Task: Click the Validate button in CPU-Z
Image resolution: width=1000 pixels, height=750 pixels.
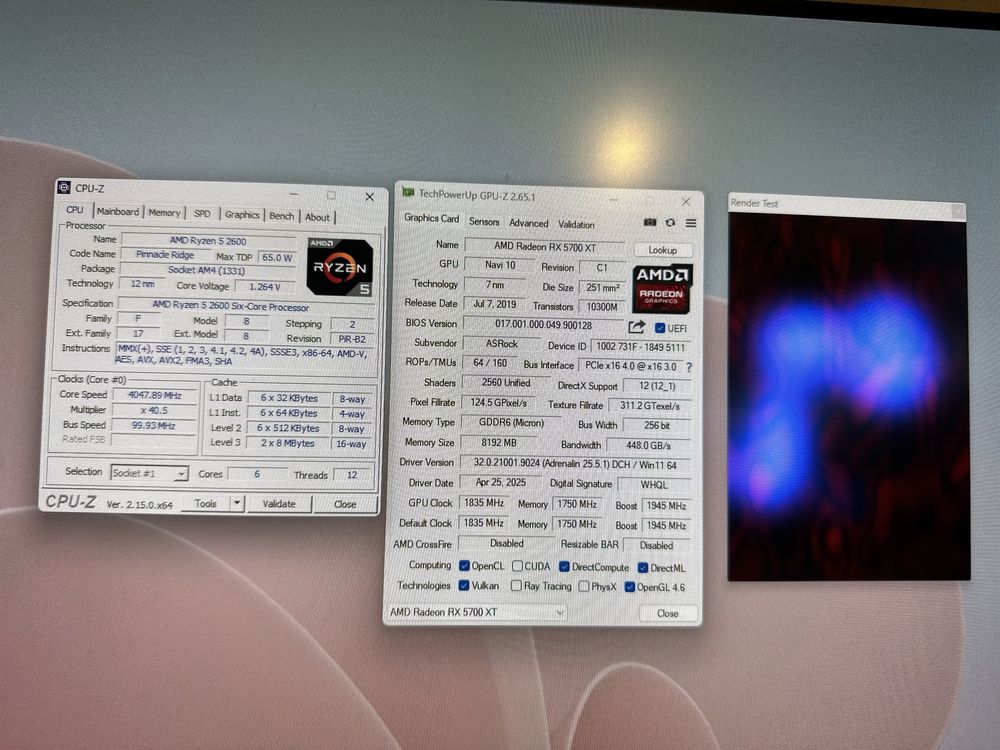Action: pyautogui.click(x=279, y=504)
